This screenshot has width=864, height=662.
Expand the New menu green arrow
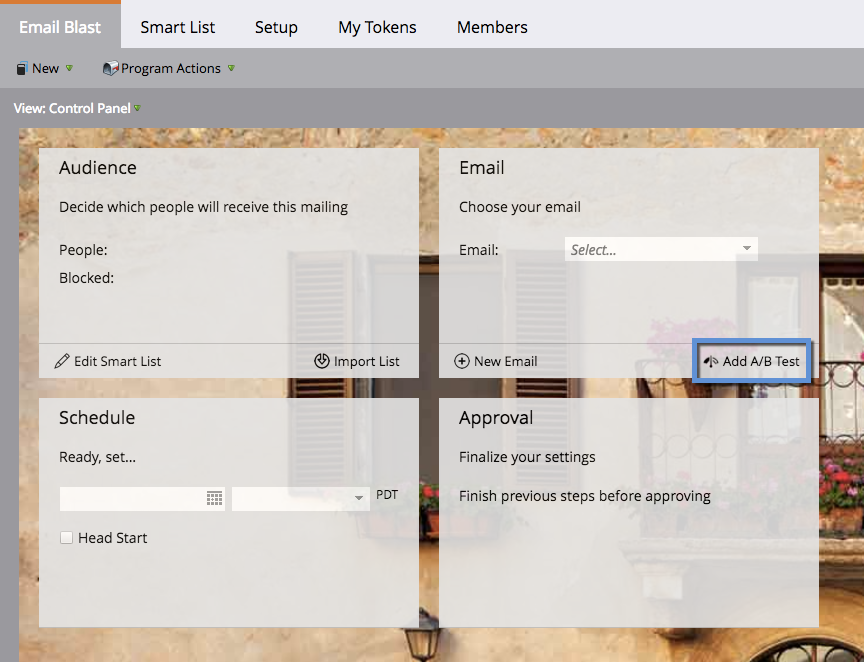(x=69, y=68)
